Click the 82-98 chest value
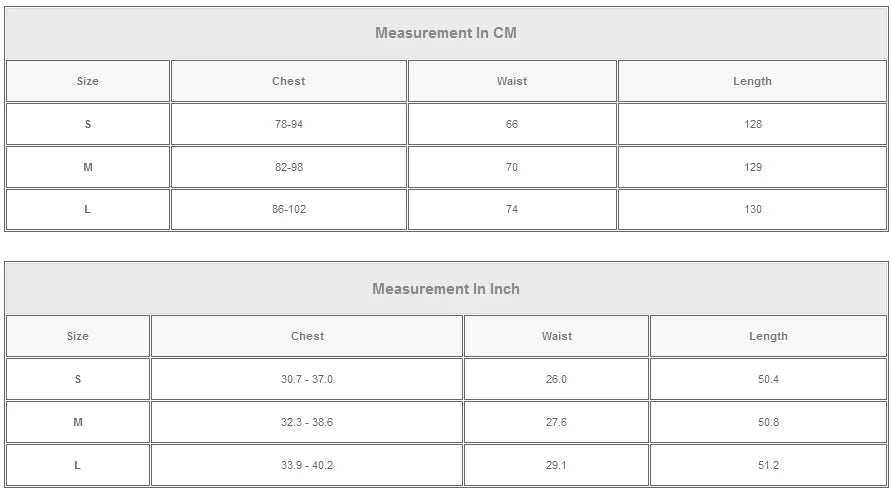Viewport: 891px width, 492px height. (288, 167)
